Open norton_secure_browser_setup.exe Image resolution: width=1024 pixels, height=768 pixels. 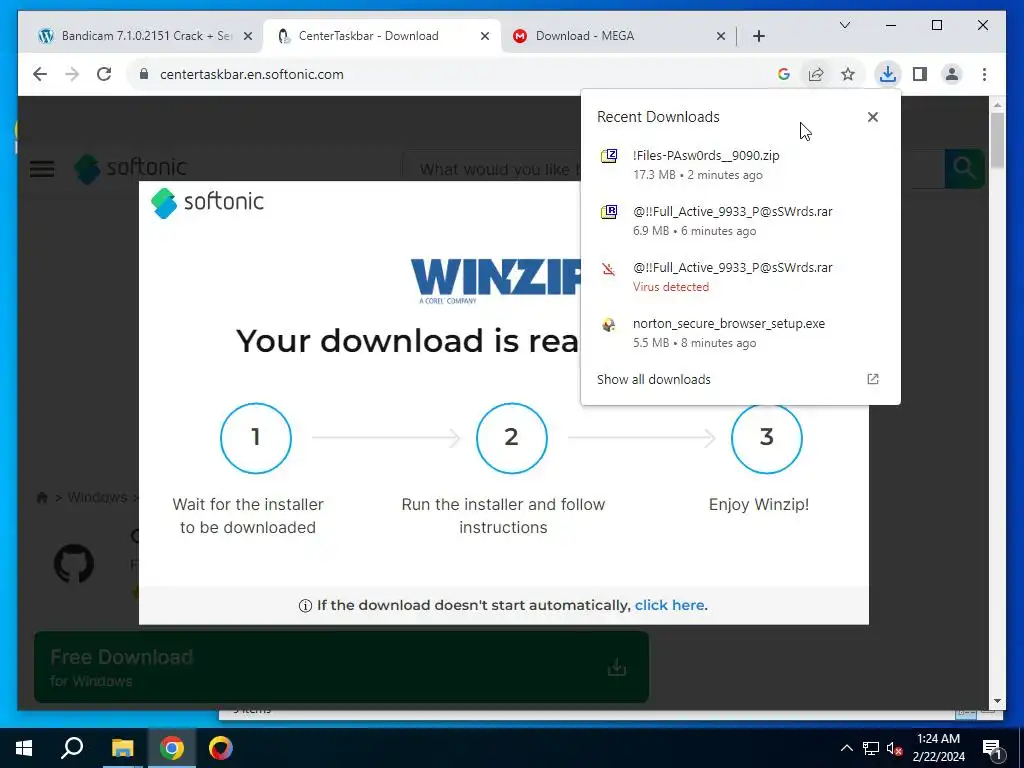click(x=740, y=333)
